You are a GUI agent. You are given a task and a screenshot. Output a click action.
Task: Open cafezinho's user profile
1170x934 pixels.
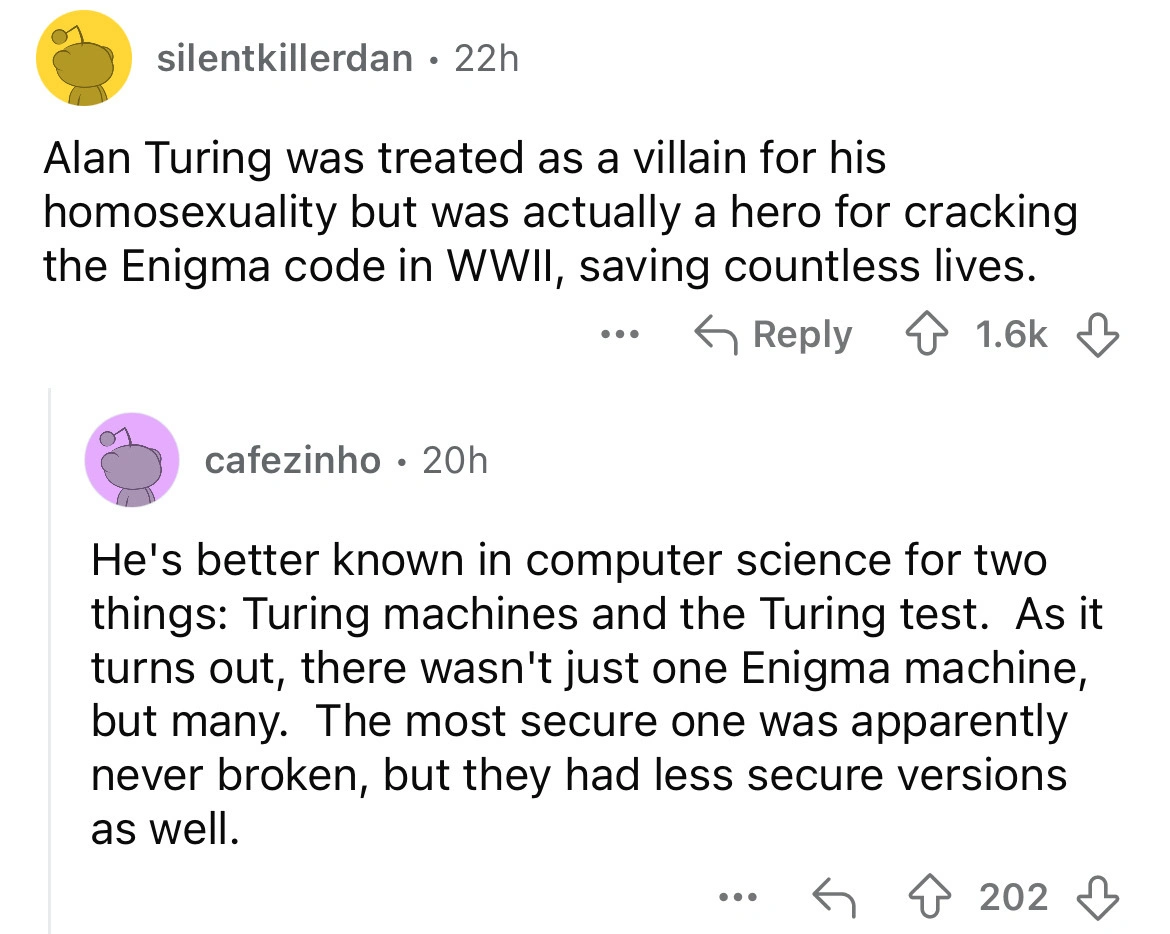tap(293, 461)
